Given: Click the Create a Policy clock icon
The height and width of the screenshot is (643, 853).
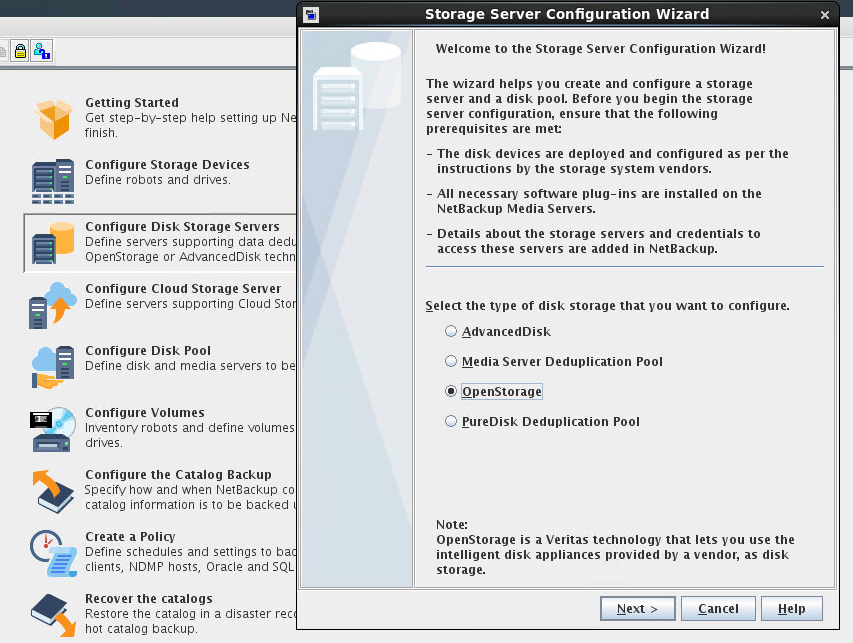Looking at the screenshot, I should 53,553.
